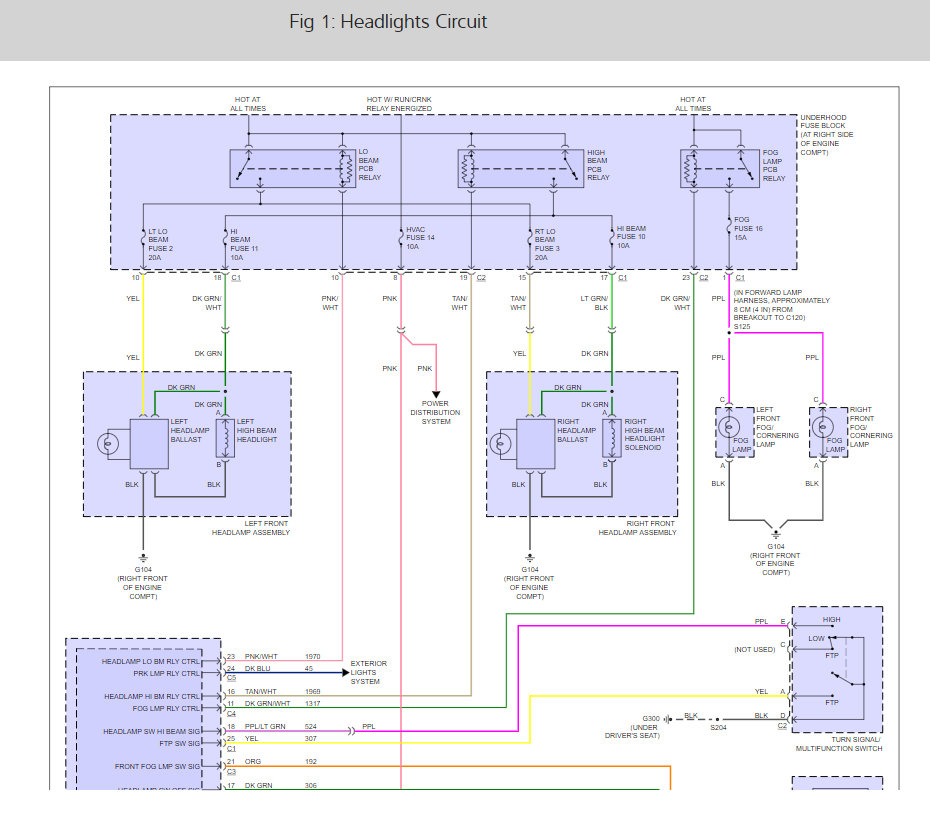Click the S125 splice dot on purple wire
The width and height of the screenshot is (930, 813).
point(729,333)
